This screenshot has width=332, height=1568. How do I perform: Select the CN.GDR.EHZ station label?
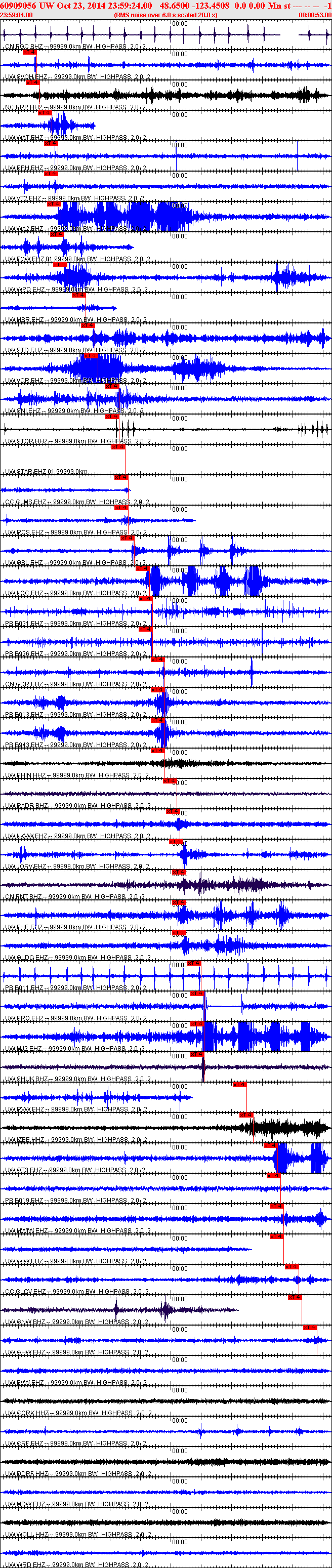(75, 685)
